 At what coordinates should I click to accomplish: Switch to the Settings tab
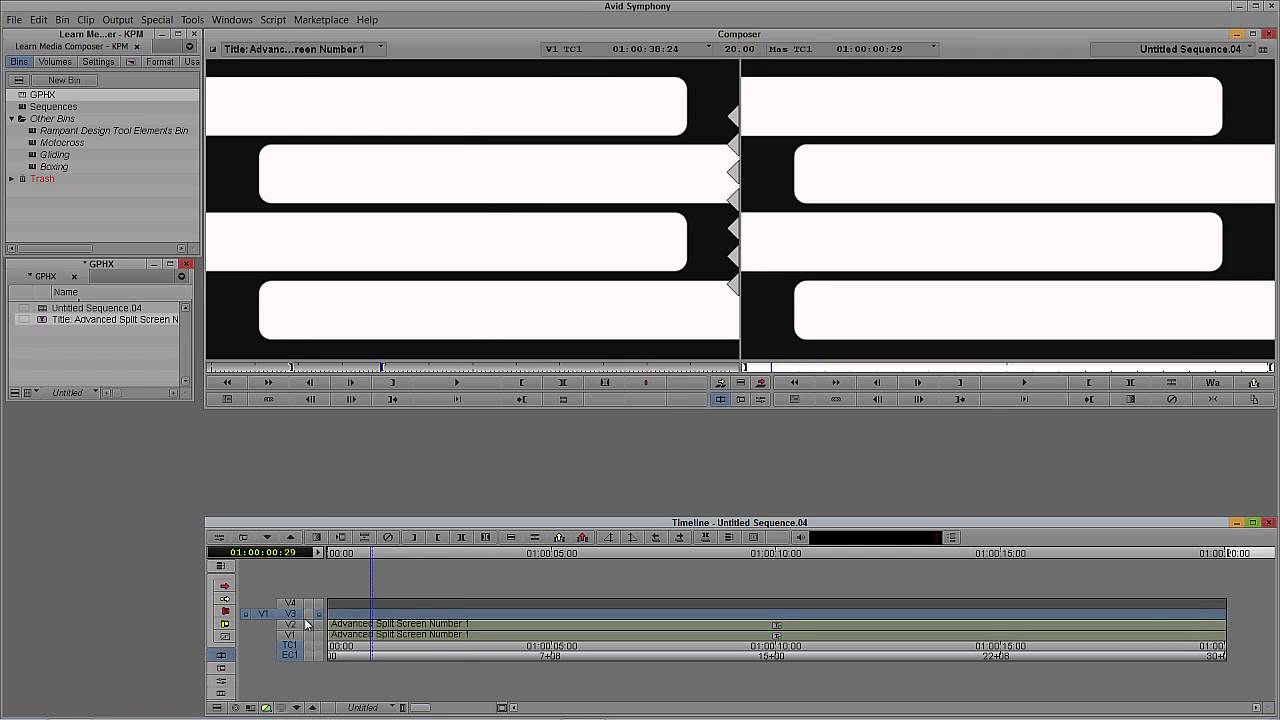(98, 62)
